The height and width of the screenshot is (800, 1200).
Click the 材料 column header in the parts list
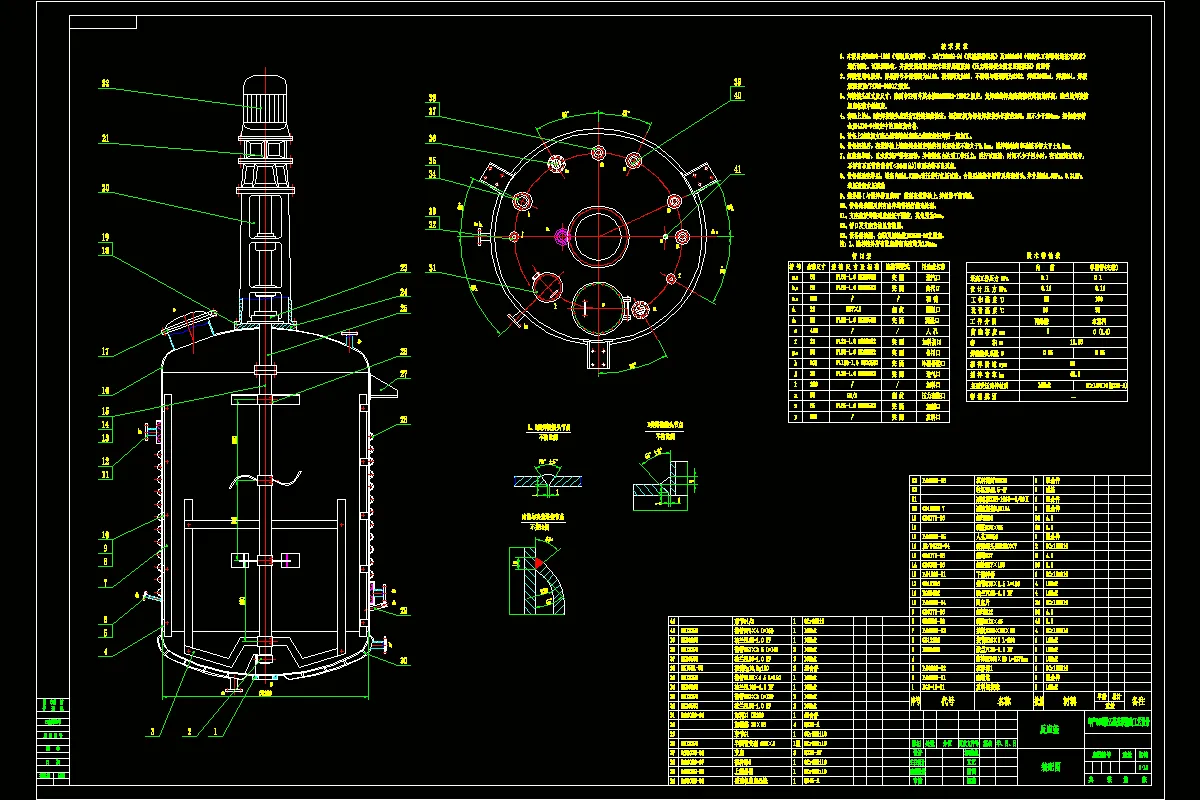coord(1069,702)
